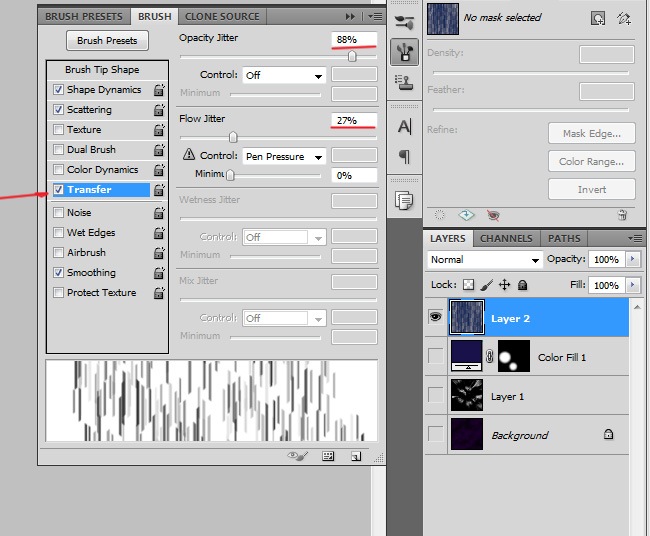Click the Opacity Jitter slider handle
650x536 pixels.
click(x=351, y=57)
